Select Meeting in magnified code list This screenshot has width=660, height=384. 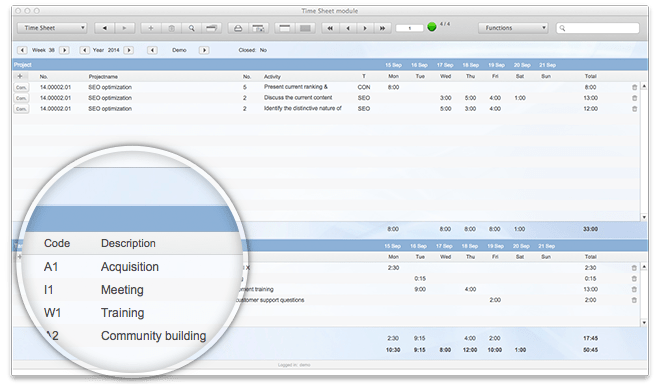pyautogui.click(x=122, y=290)
